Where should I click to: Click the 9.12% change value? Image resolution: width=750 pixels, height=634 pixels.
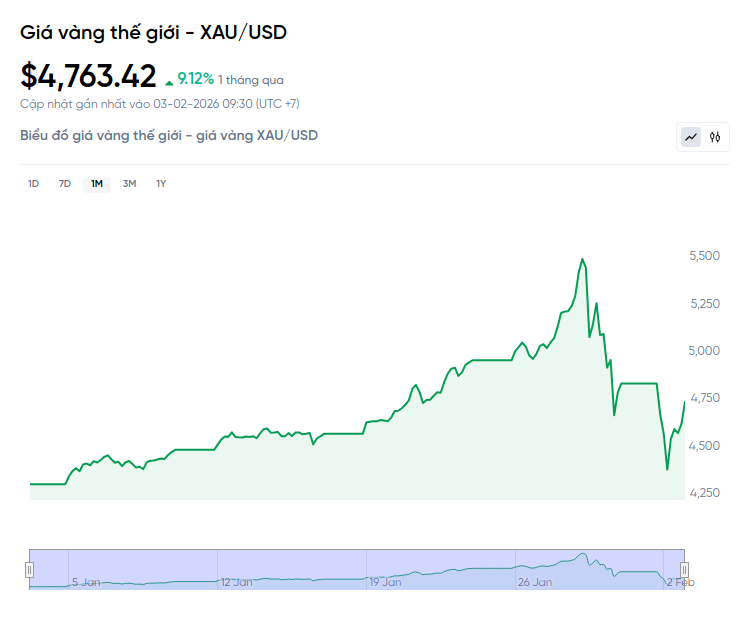[195, 78]
